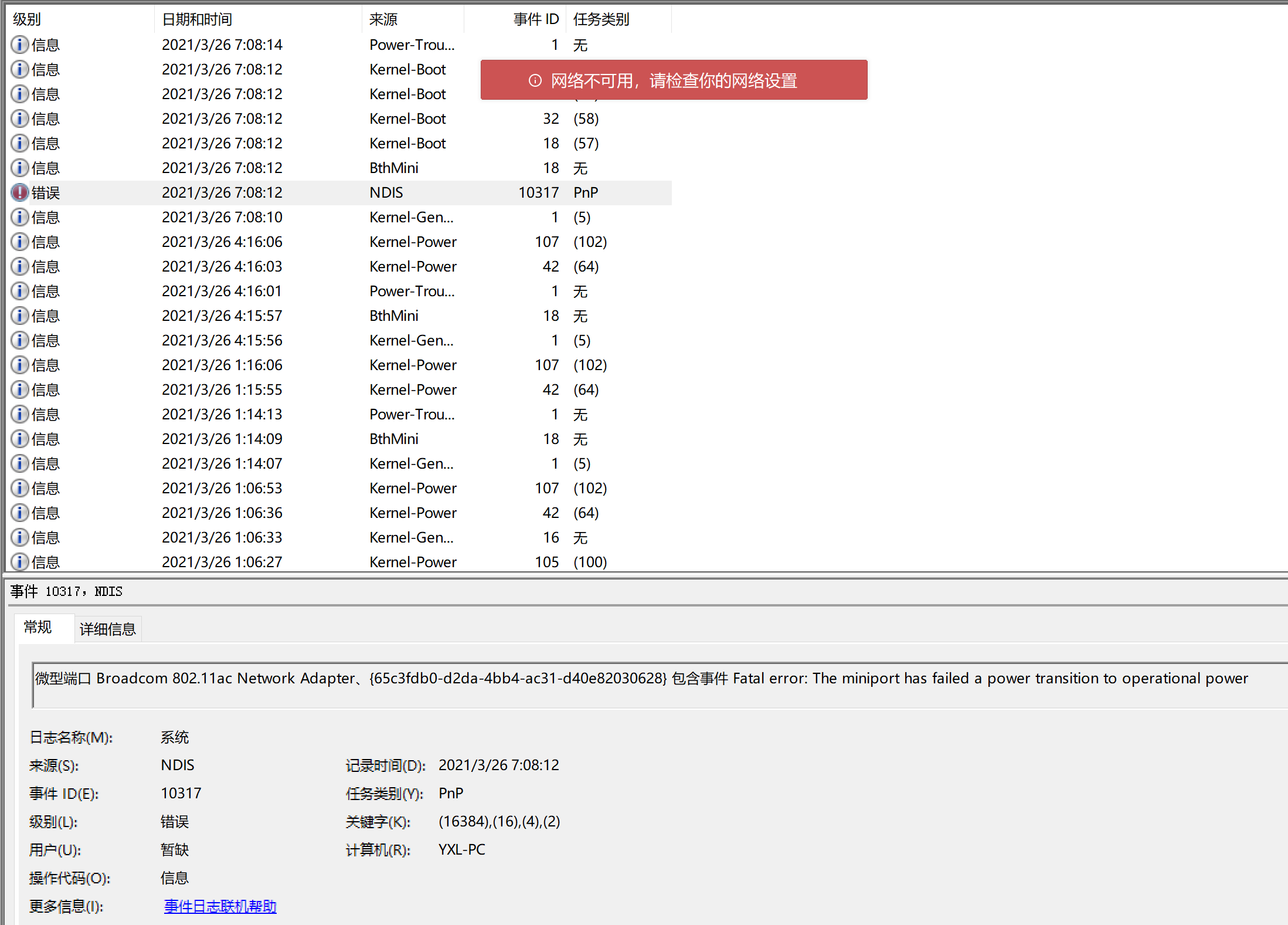The height and width of the screenshot is (925, 1288).
Task: Click the 来源 column header
Action: (x=383, y=19)
